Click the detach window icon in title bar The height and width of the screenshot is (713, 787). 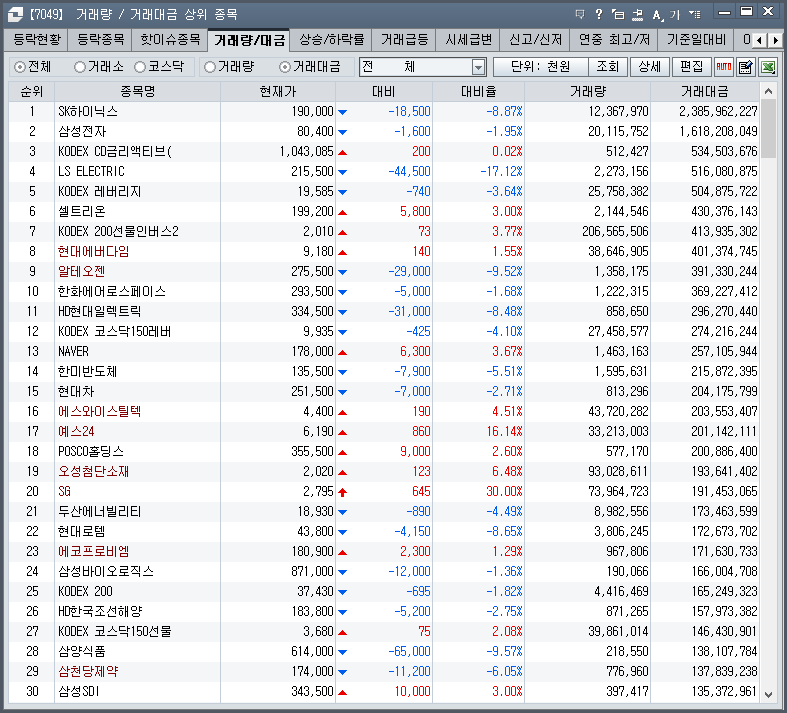pos(618,14)
